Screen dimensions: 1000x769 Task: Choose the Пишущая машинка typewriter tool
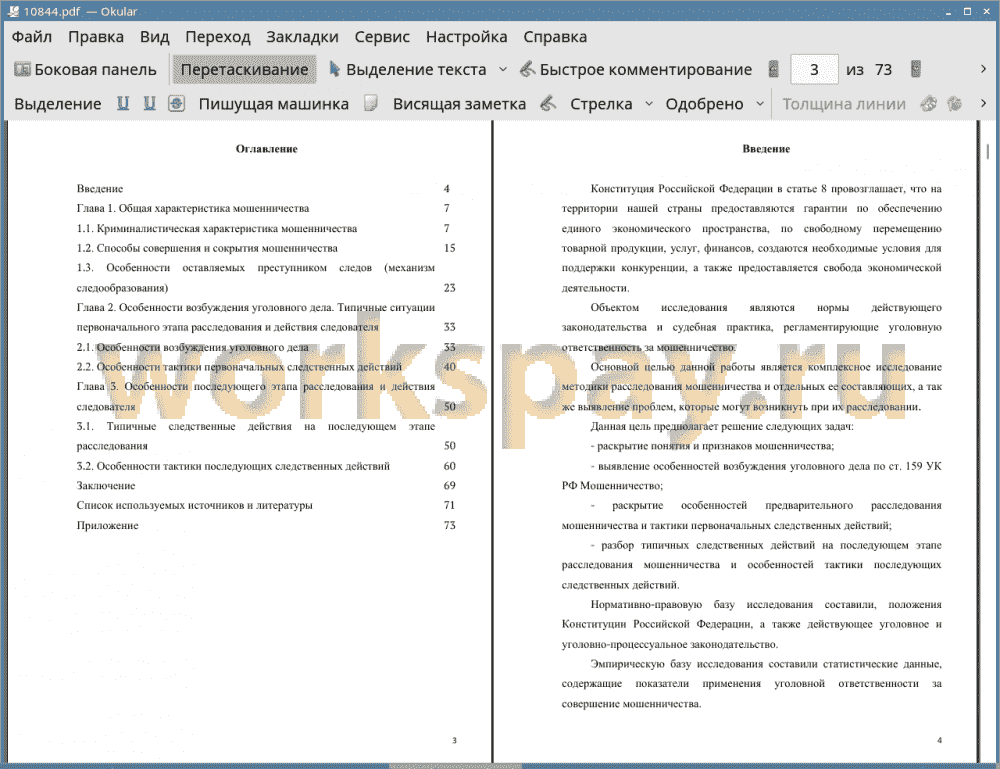tap(274, 104)
